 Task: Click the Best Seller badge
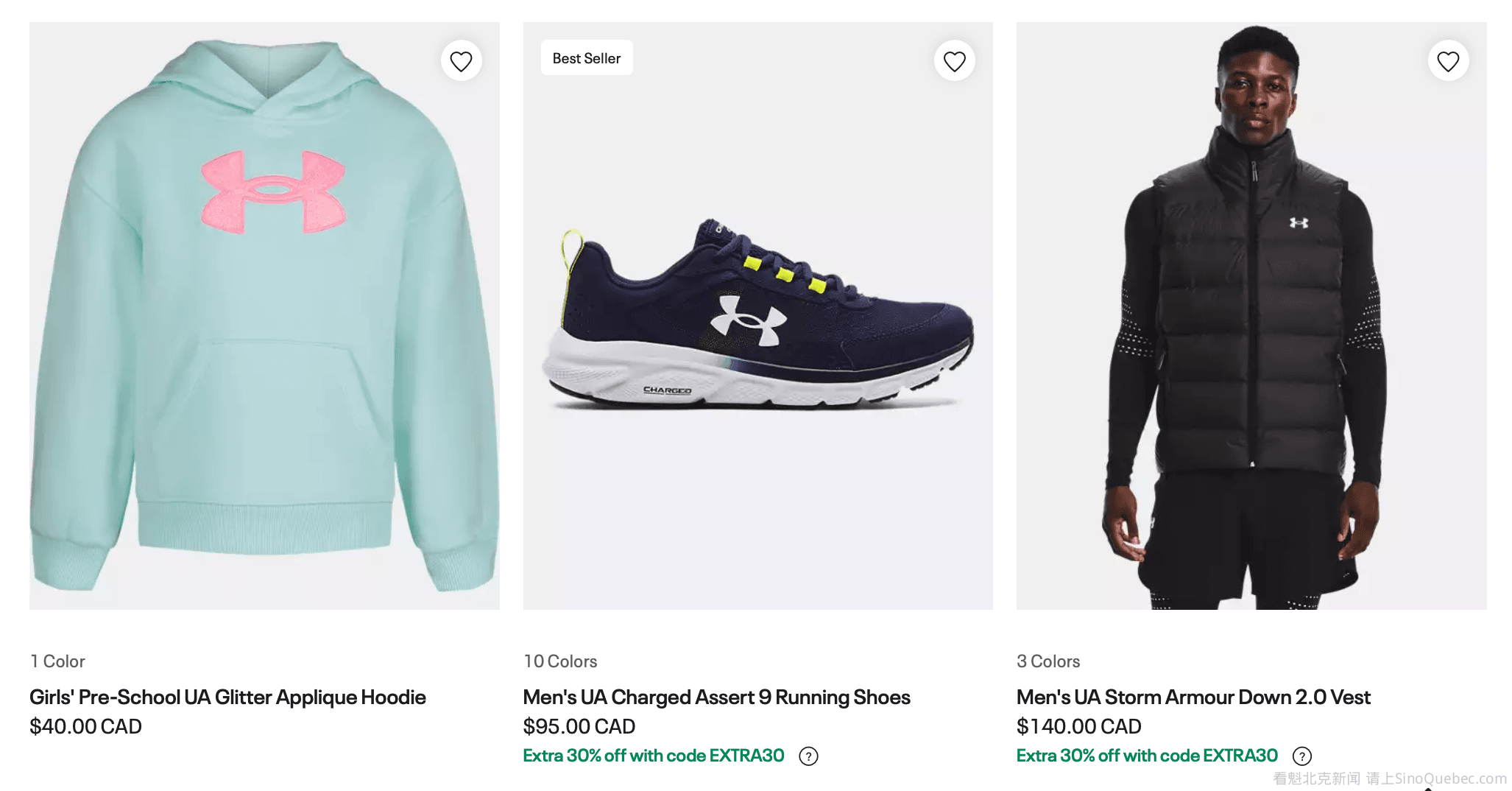coord(587,58)
